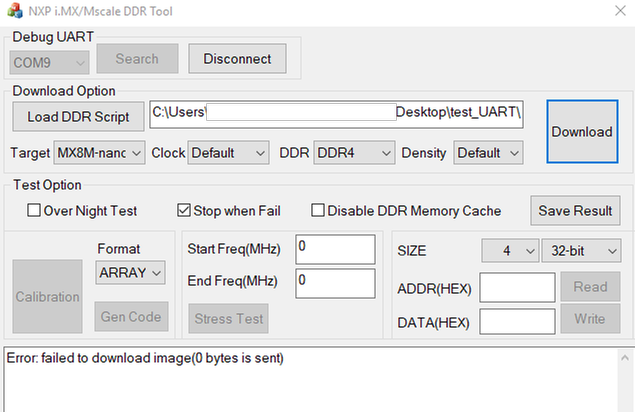This screenshot has width=635, height=412.
Task: Open the Target MX8M-nano dropdown
Action: point(100,153)
